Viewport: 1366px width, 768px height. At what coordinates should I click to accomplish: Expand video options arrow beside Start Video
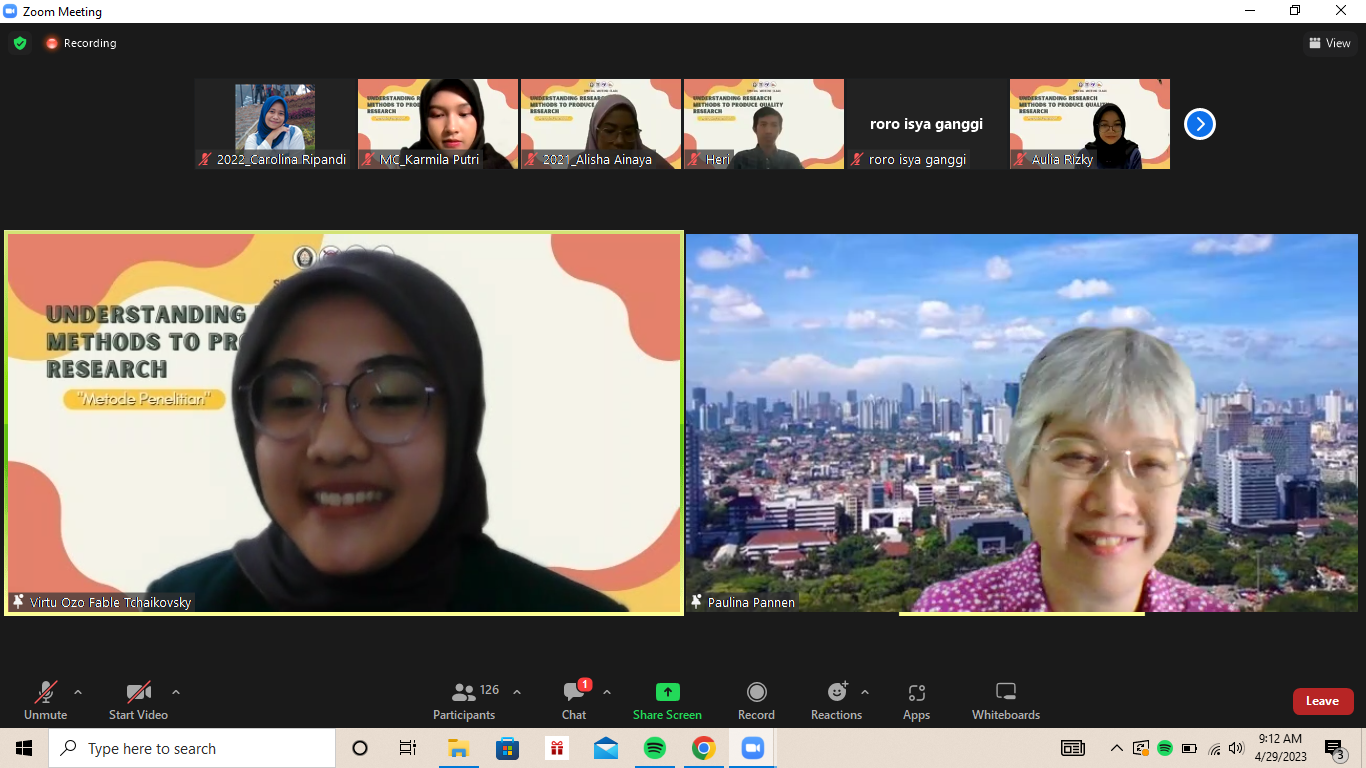(176, 692)
